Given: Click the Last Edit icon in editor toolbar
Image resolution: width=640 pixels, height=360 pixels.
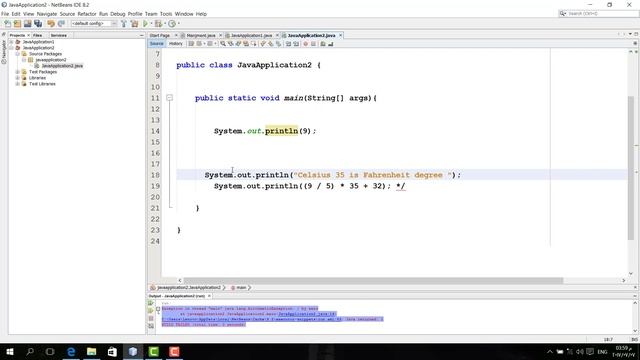Looking at the screenshot, I should [x=191, y=44].
